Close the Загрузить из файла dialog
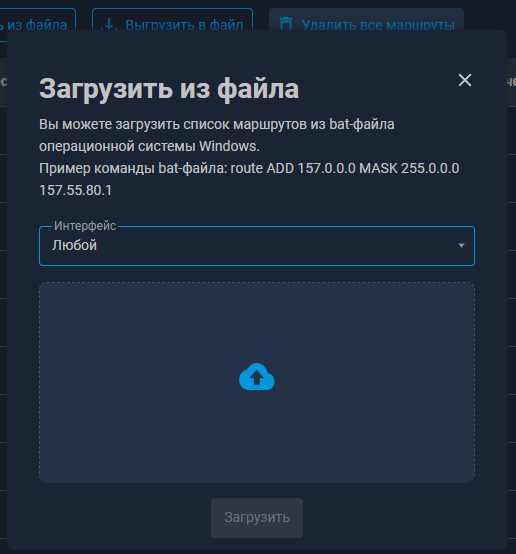 coord(465,80)
